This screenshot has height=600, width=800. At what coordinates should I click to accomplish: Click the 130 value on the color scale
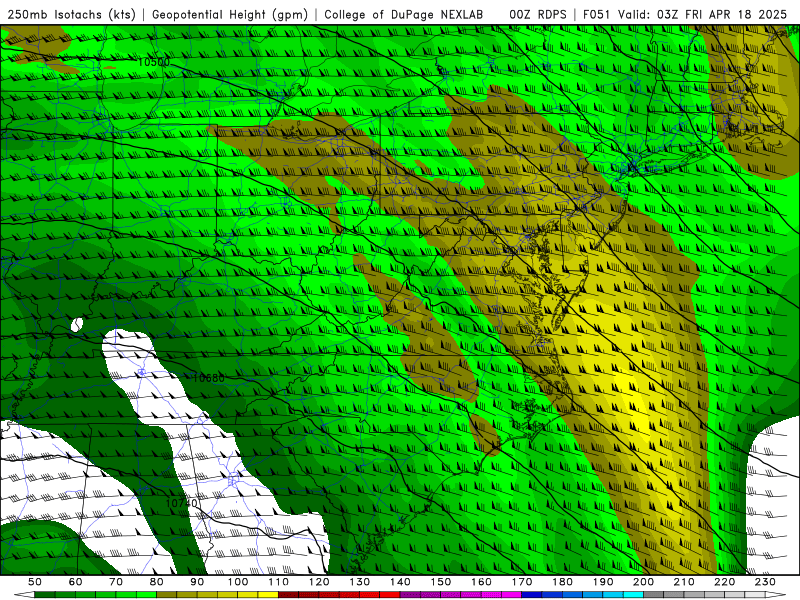(x=360, y=582)
